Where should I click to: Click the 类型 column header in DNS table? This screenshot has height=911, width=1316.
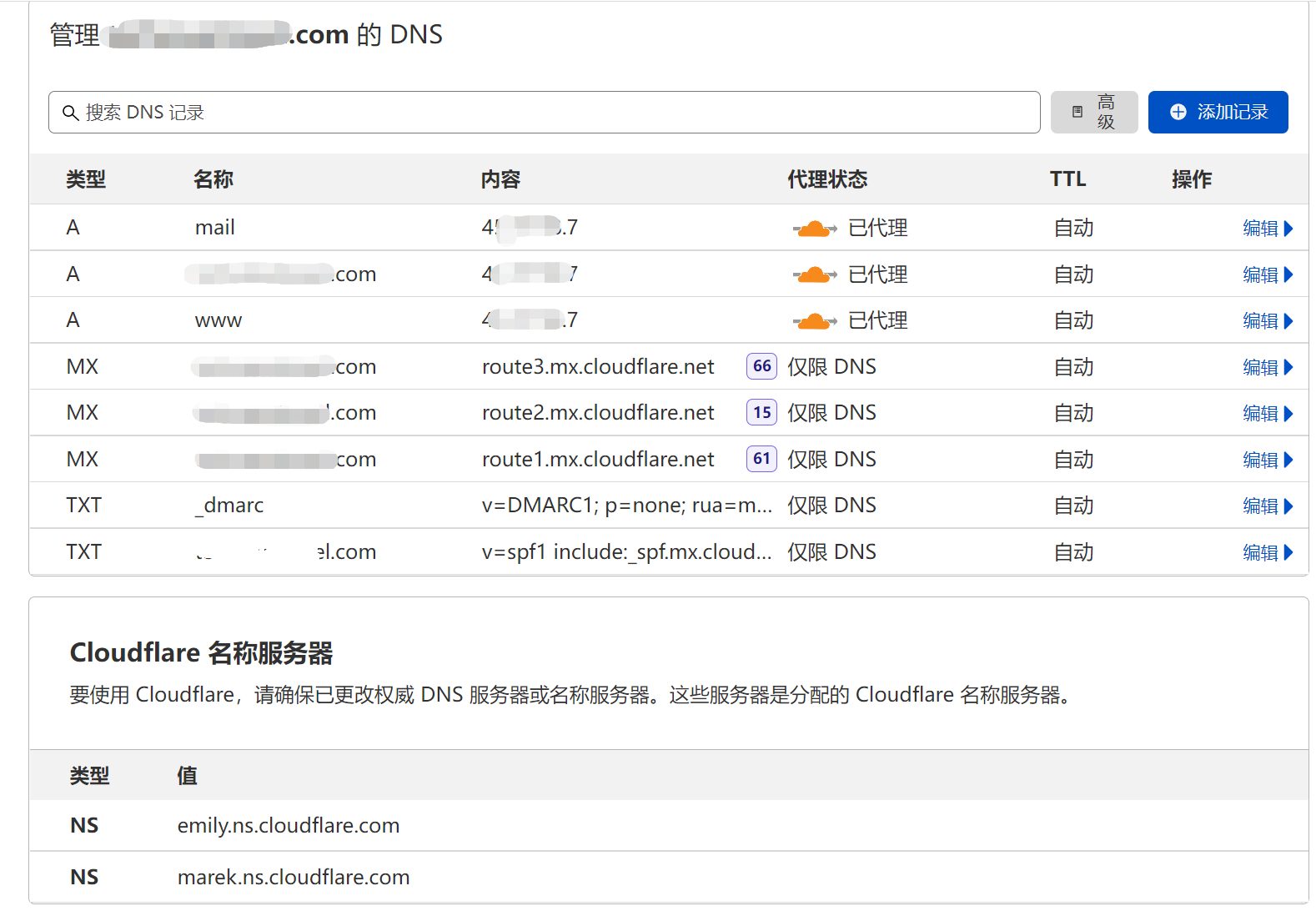(x=86, y=179)
